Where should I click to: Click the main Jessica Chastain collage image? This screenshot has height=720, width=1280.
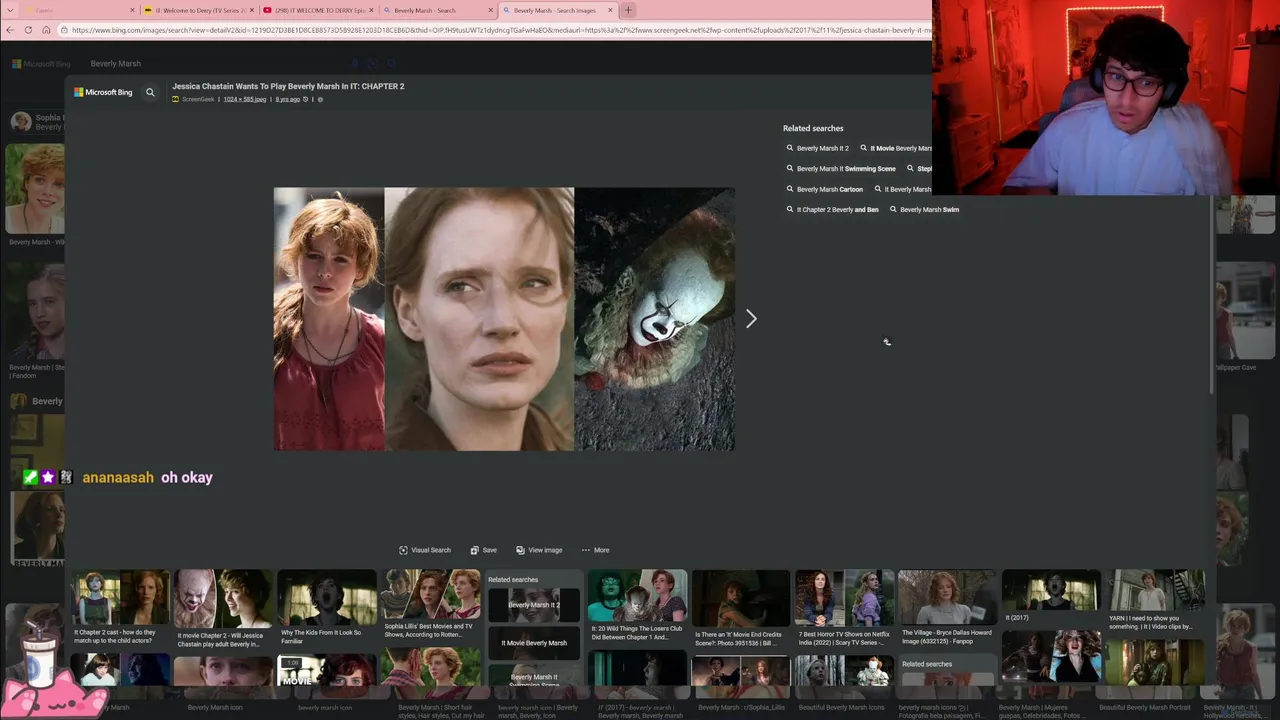[504, 319]
